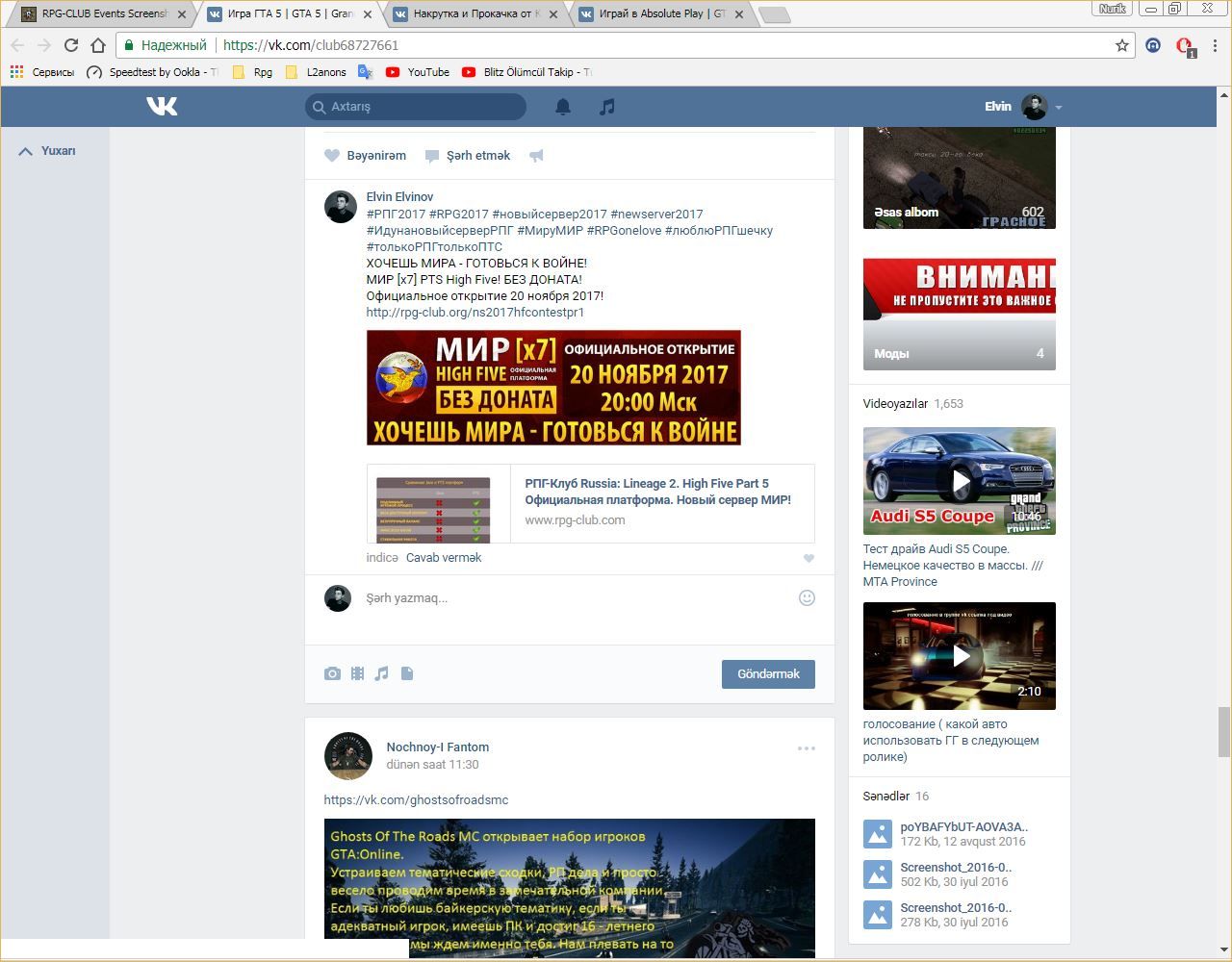Click the page vertical scrollbar thumb
This screenshot has height=962, width=1232.
[1224, 732]
